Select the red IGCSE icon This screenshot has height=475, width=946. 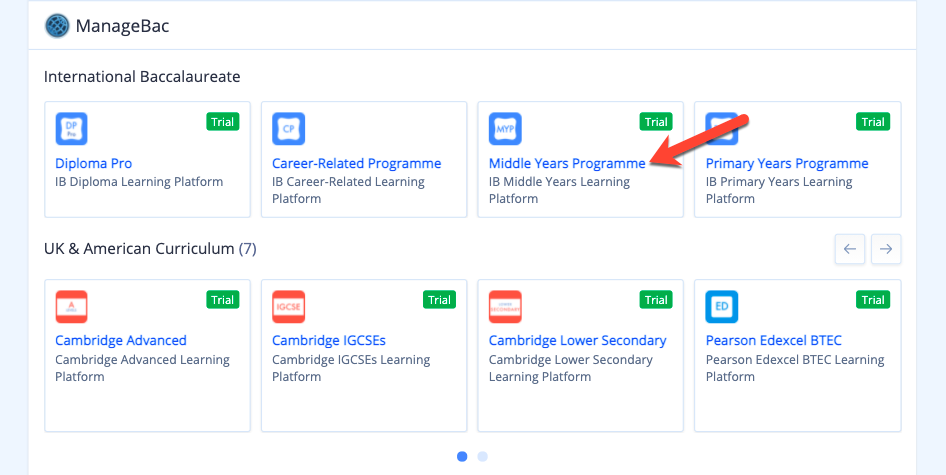288,307
